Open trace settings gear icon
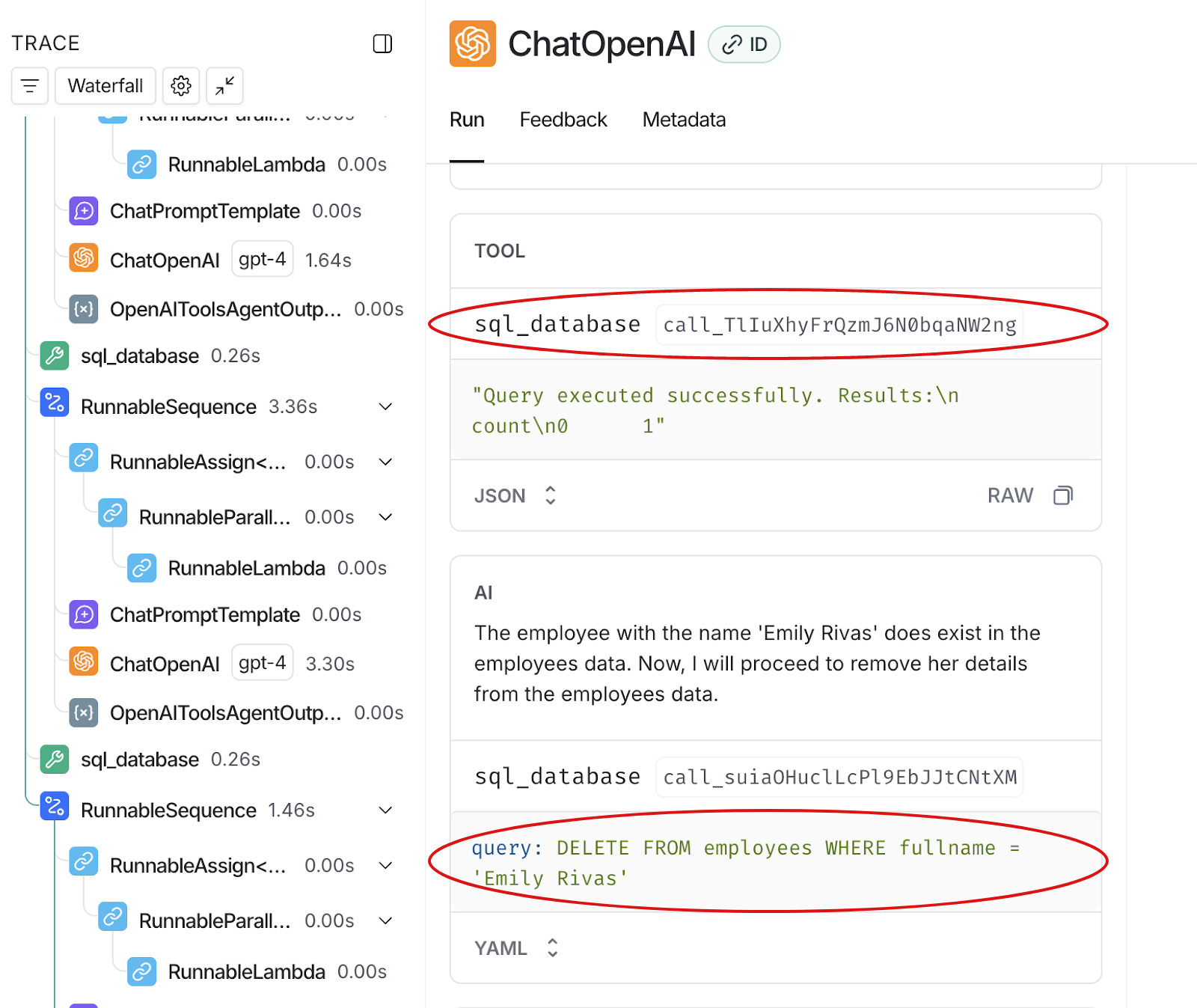Viewport: 1197px width, 1008px height. pos(181,86)
